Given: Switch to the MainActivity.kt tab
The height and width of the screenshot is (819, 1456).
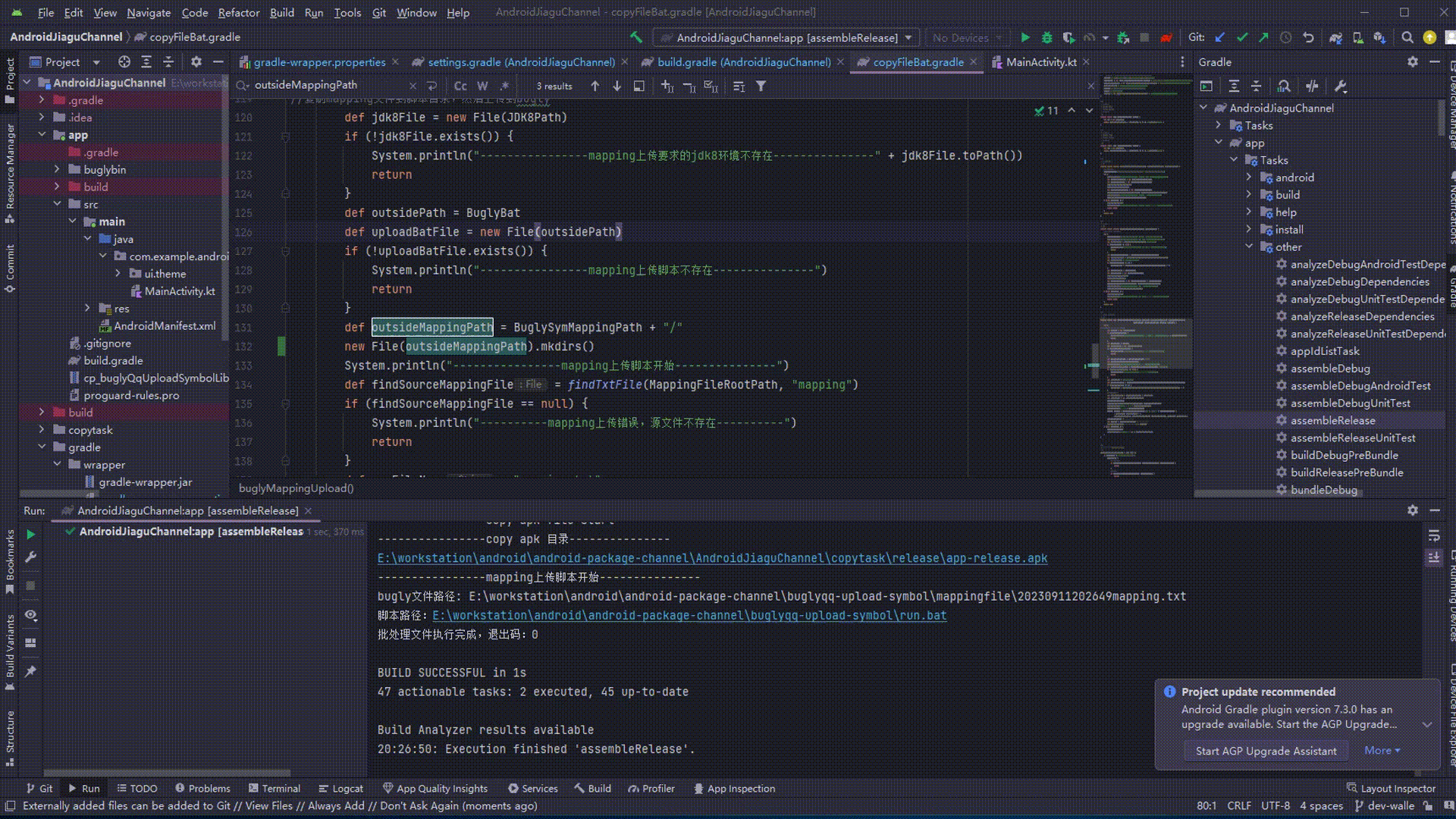Looking at the screenshot, I should (1043, 62).
